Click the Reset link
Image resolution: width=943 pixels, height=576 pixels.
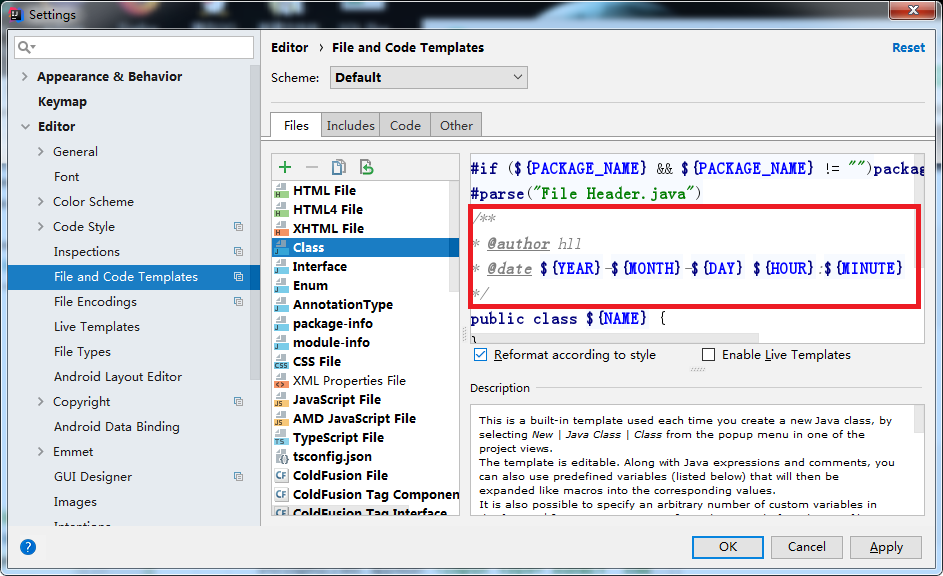(x=908, y=47)
